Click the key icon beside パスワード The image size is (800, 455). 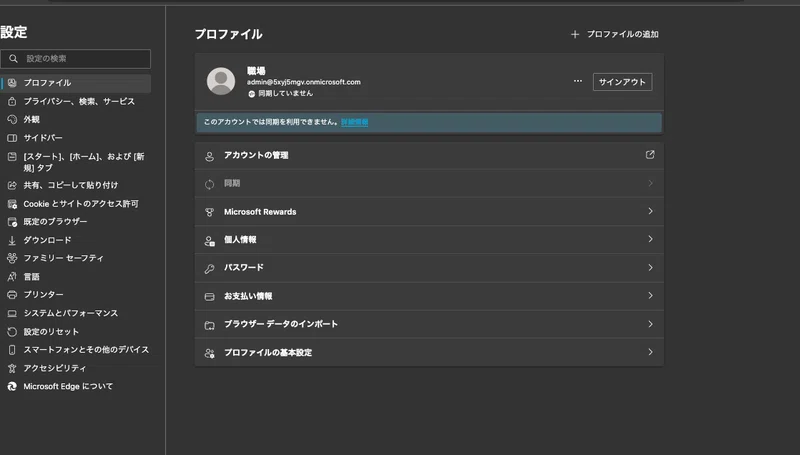click(x=209, y=269)
